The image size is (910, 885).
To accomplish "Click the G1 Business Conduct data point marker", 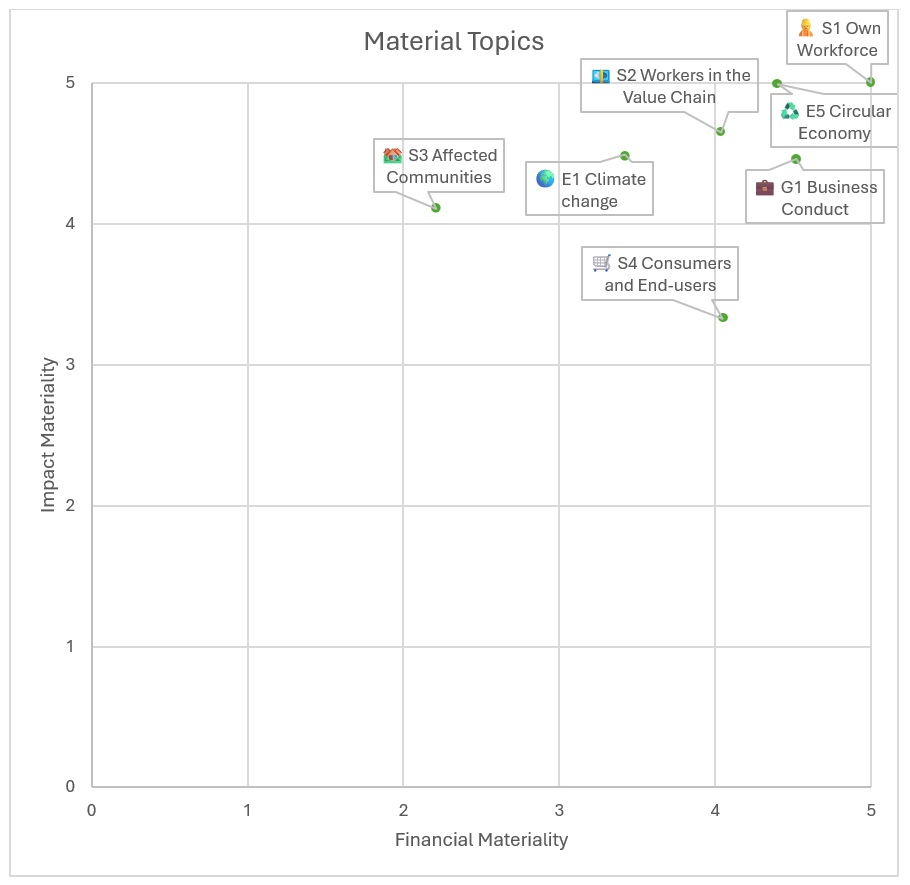I will coord(796,159).
